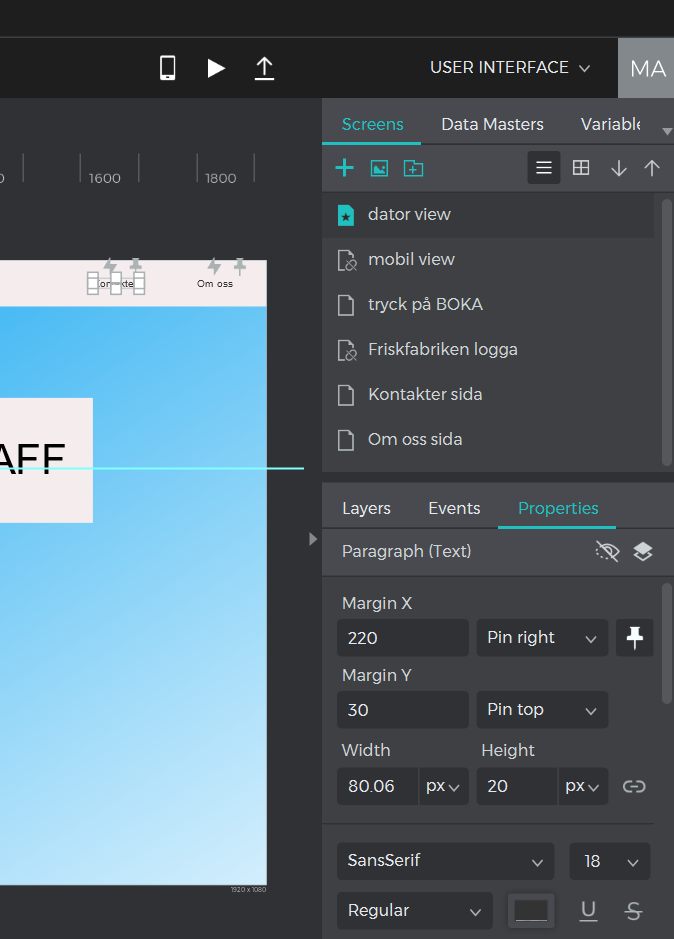Toggle the pin position button
The height and width of the screenshot is (939, 674).
pos(634,638)
